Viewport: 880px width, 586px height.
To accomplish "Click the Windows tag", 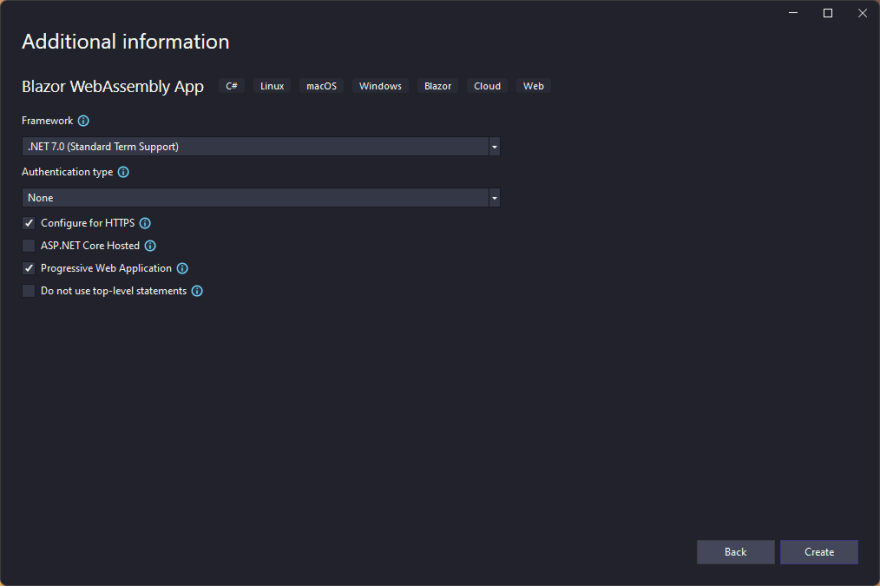I will (x=381, y=86).
